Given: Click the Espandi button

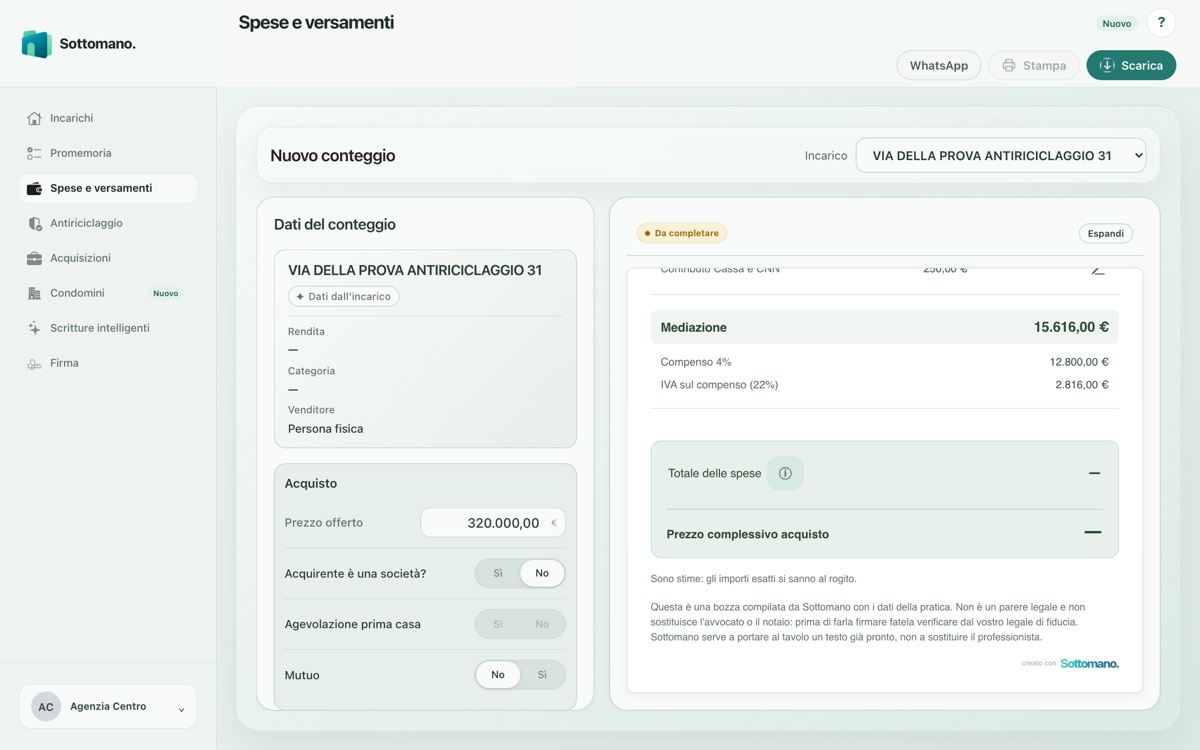Looking at the screenshot, I should pos(1105,233).
